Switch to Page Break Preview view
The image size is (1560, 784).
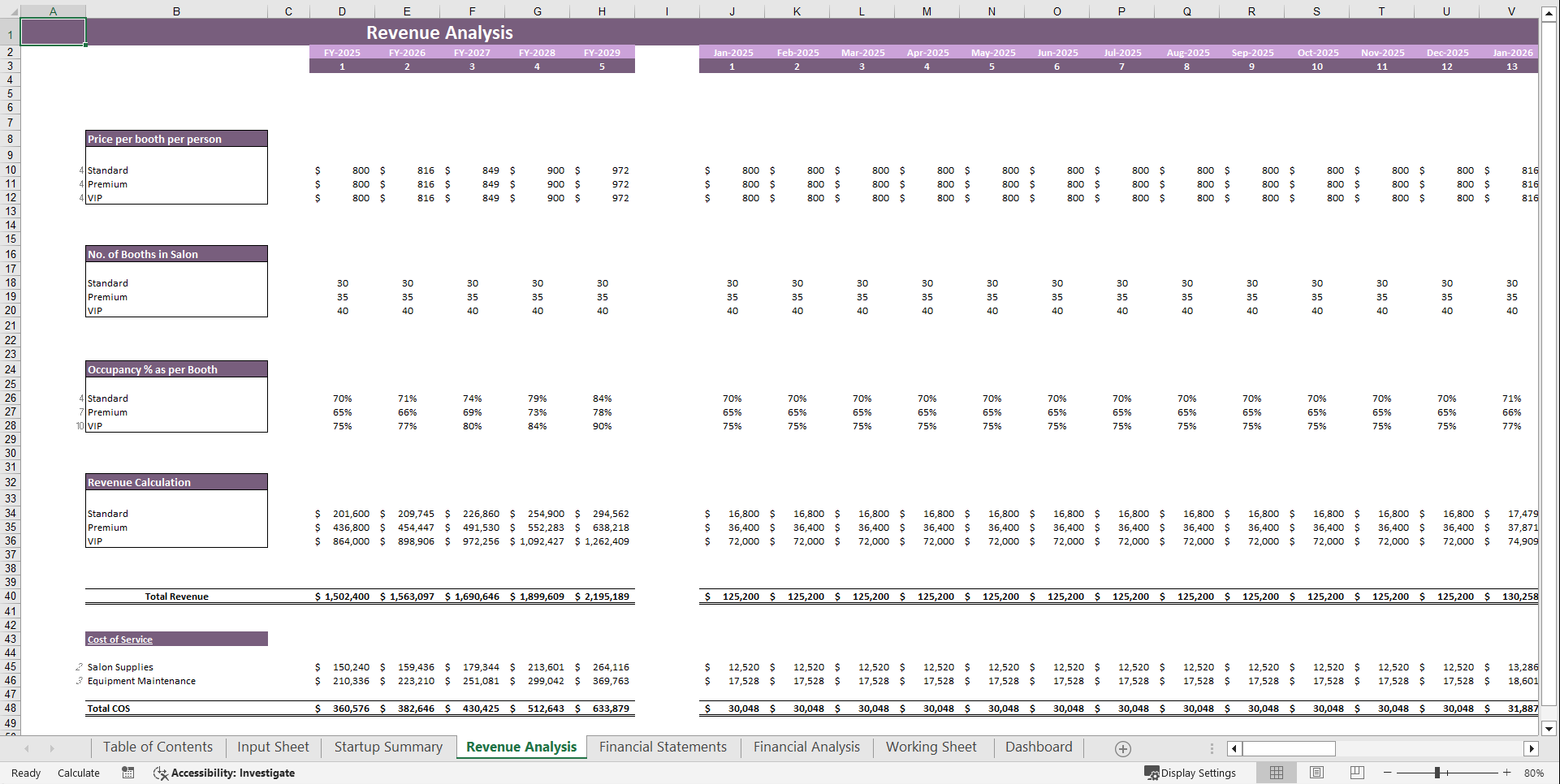point(1358,773)
